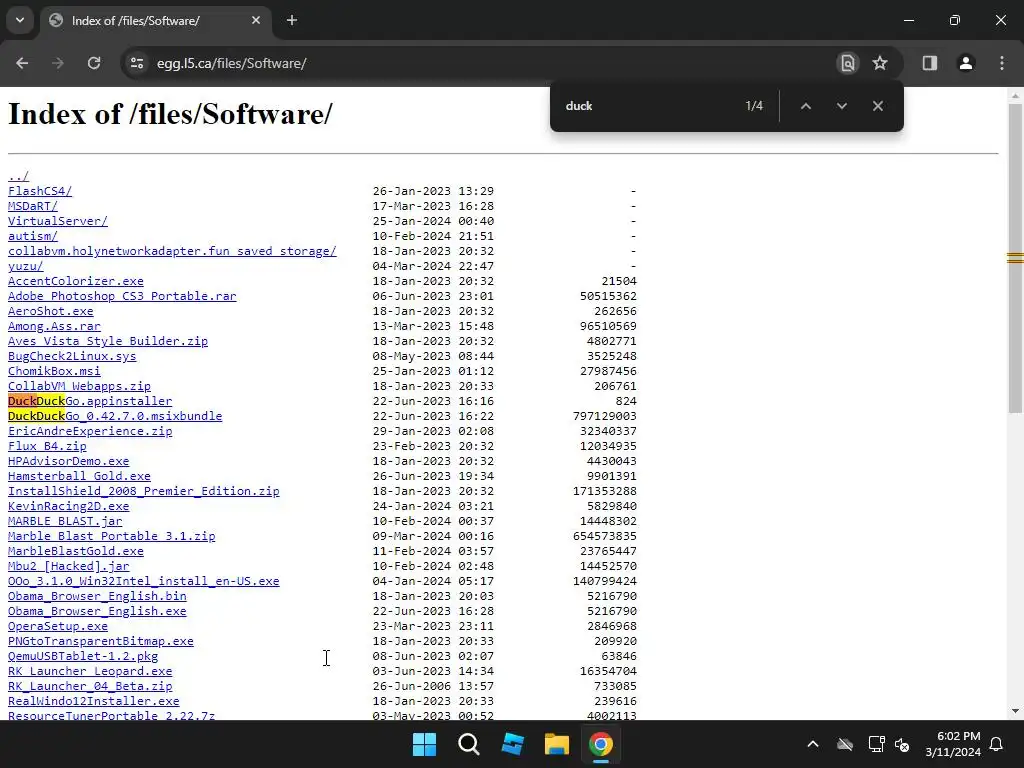Open Roblox Studio from the taskbar

[x=513, y=744]
